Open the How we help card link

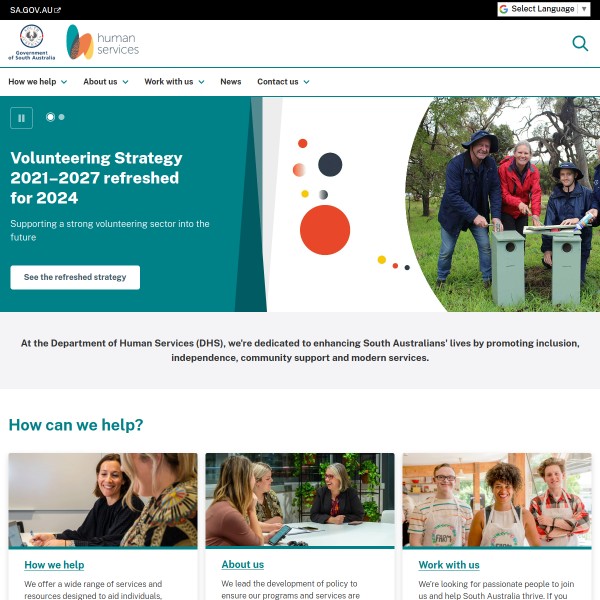pyautogui.click(x=54, y=565)
